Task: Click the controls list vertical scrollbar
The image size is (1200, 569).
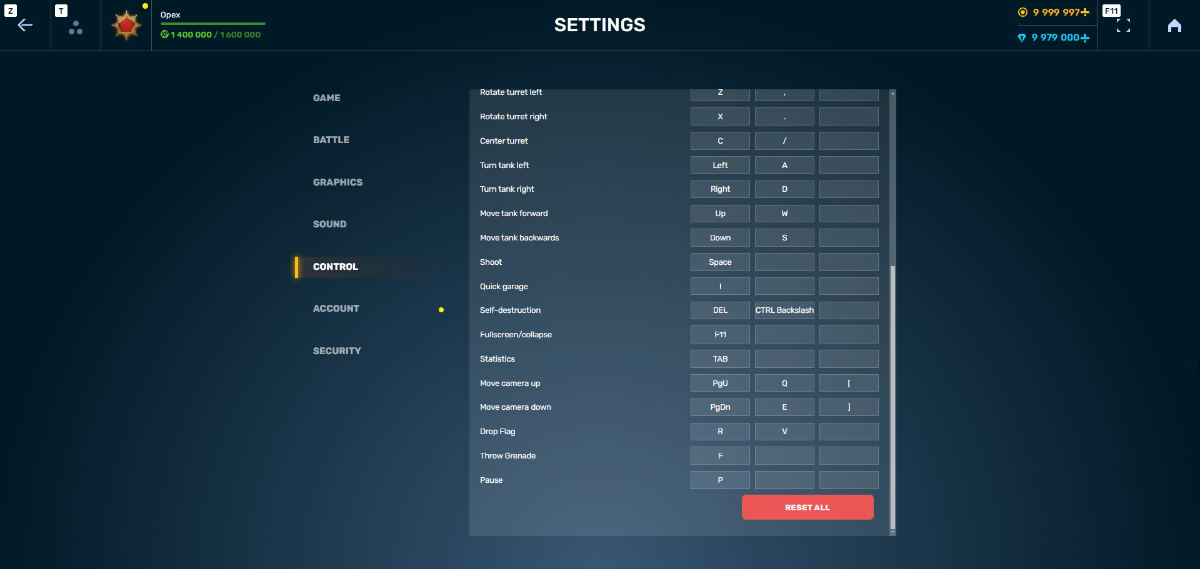Action: (x=892, y=400)
